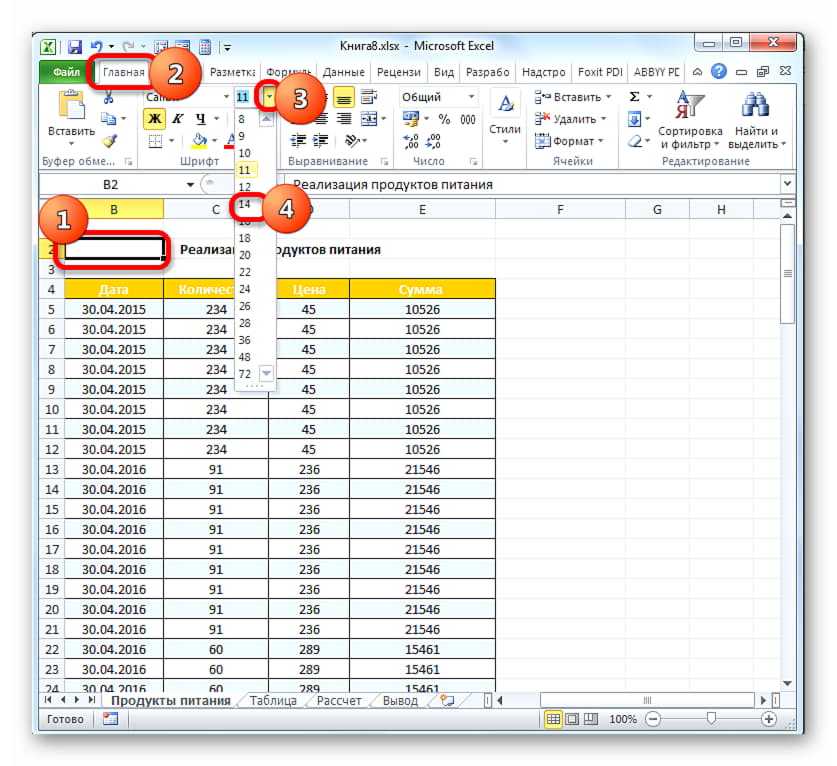
Task: Click the Italic (К) formatting icon
Action: coord(176,119)
